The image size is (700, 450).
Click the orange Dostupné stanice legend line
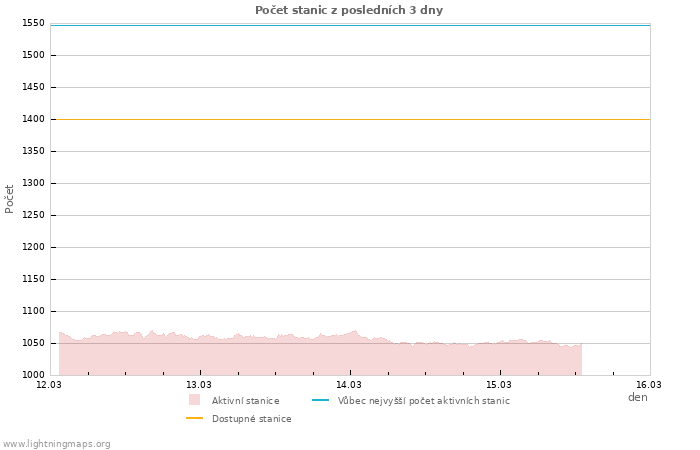[x=194, y=418]
